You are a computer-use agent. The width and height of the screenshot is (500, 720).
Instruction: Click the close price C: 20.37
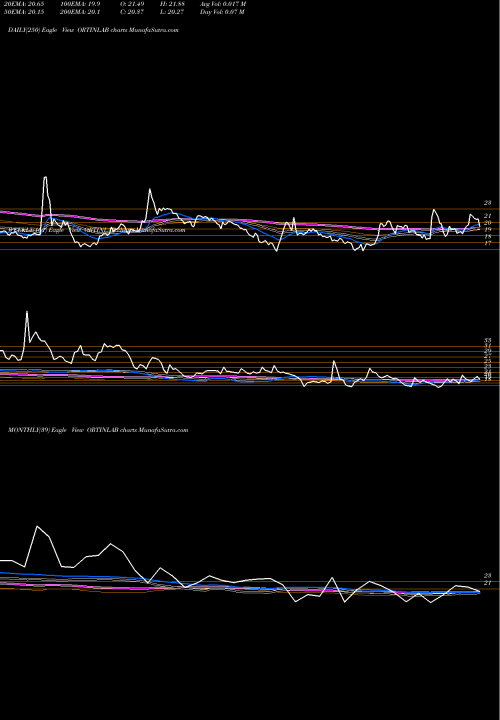pyautogui.click(x=133, y=12)
